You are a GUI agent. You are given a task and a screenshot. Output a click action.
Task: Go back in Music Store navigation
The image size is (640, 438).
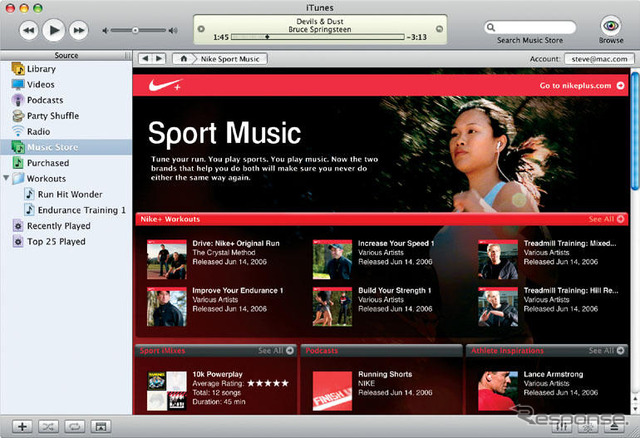coord(145,59)
